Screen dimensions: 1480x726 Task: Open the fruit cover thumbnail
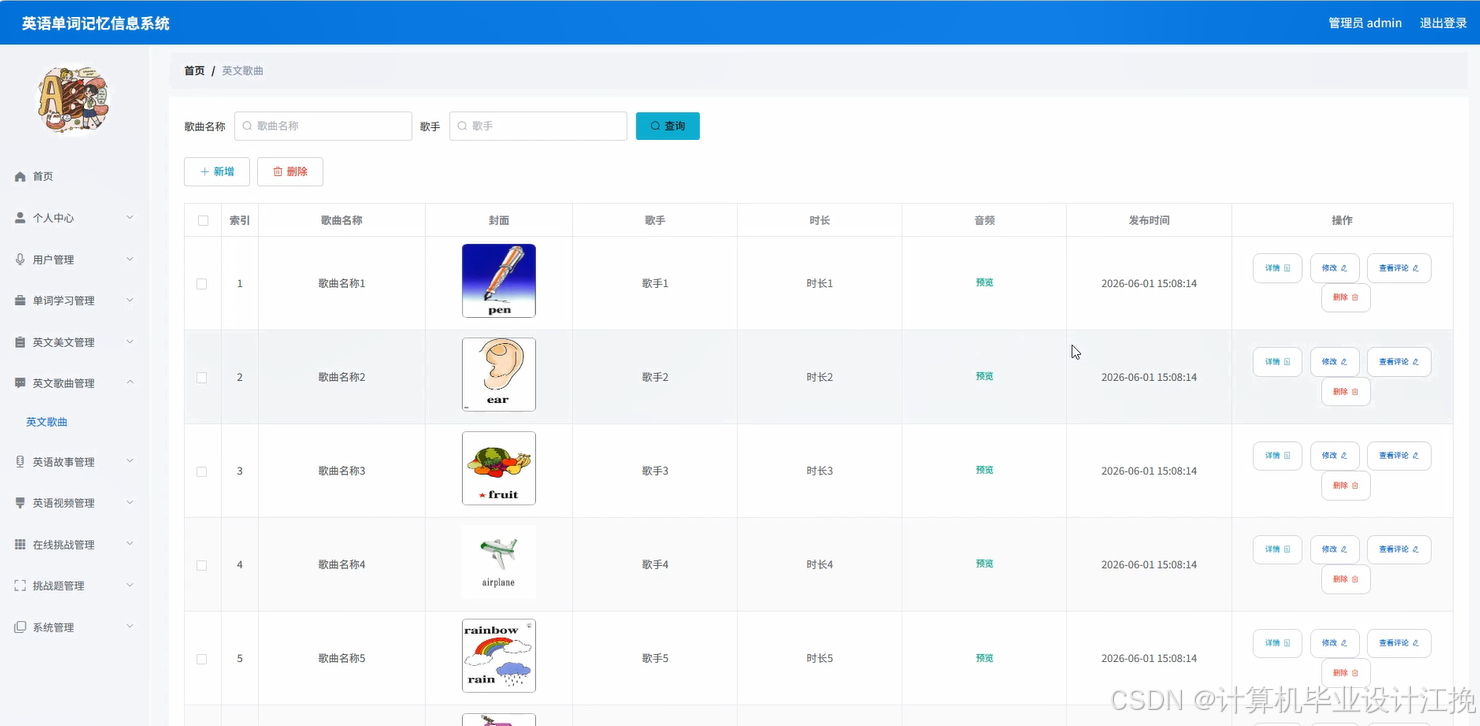coord(499,468)
